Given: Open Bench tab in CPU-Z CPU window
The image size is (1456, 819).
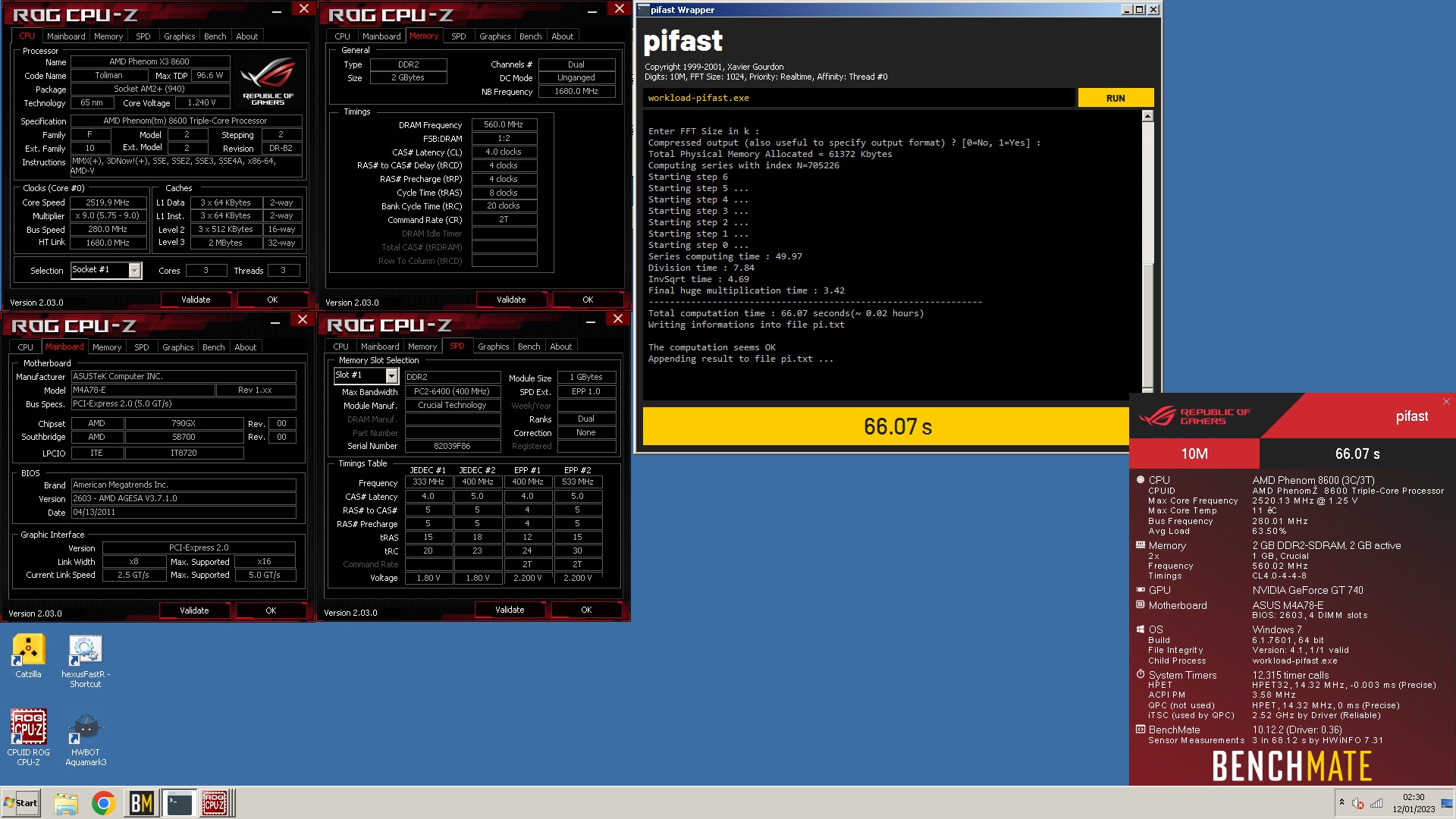Looking at the screenshot, I should pyautogui.click(x=215, y=36).
